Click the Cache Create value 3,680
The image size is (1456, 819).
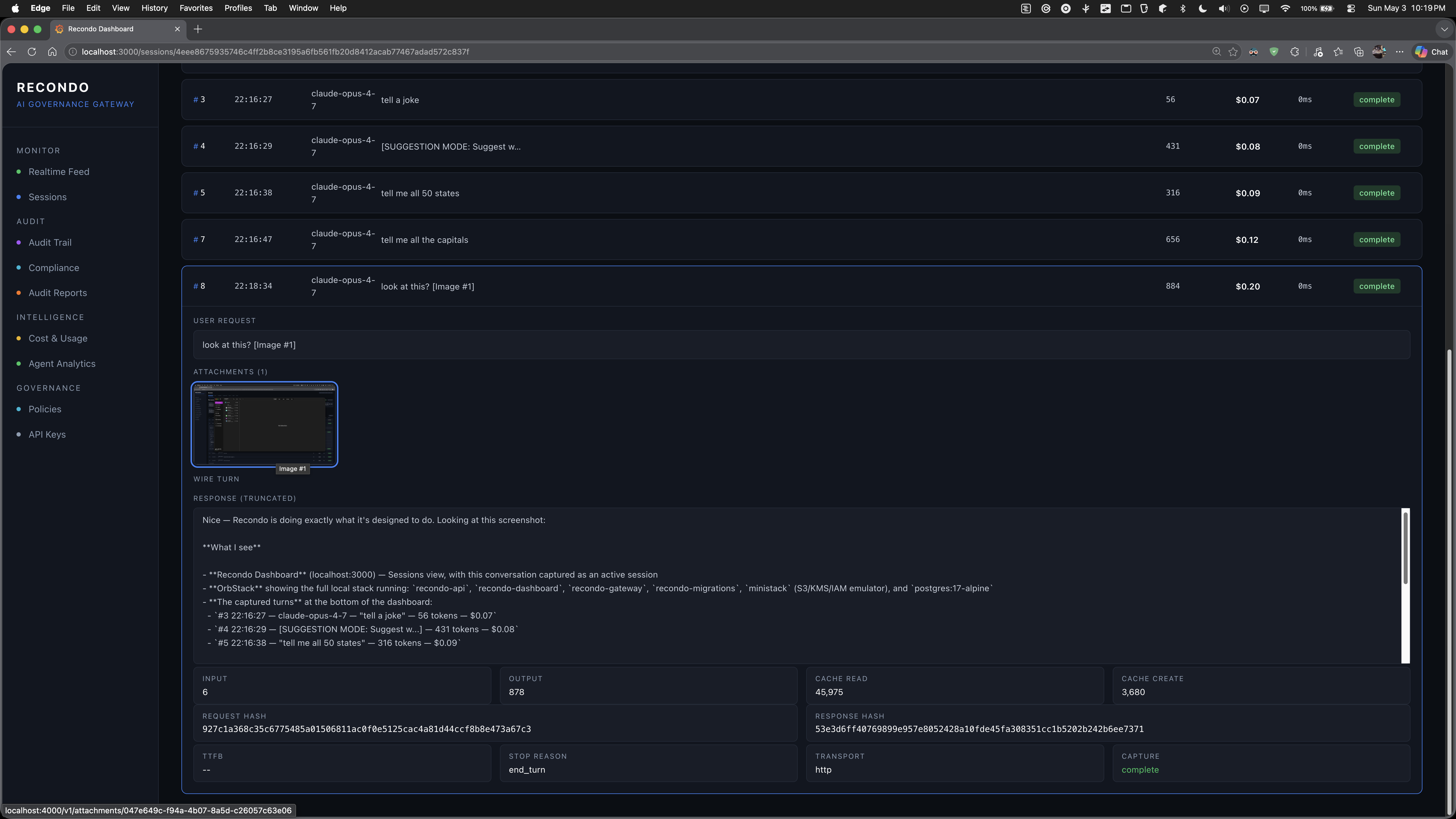[x=1133, y=692]
